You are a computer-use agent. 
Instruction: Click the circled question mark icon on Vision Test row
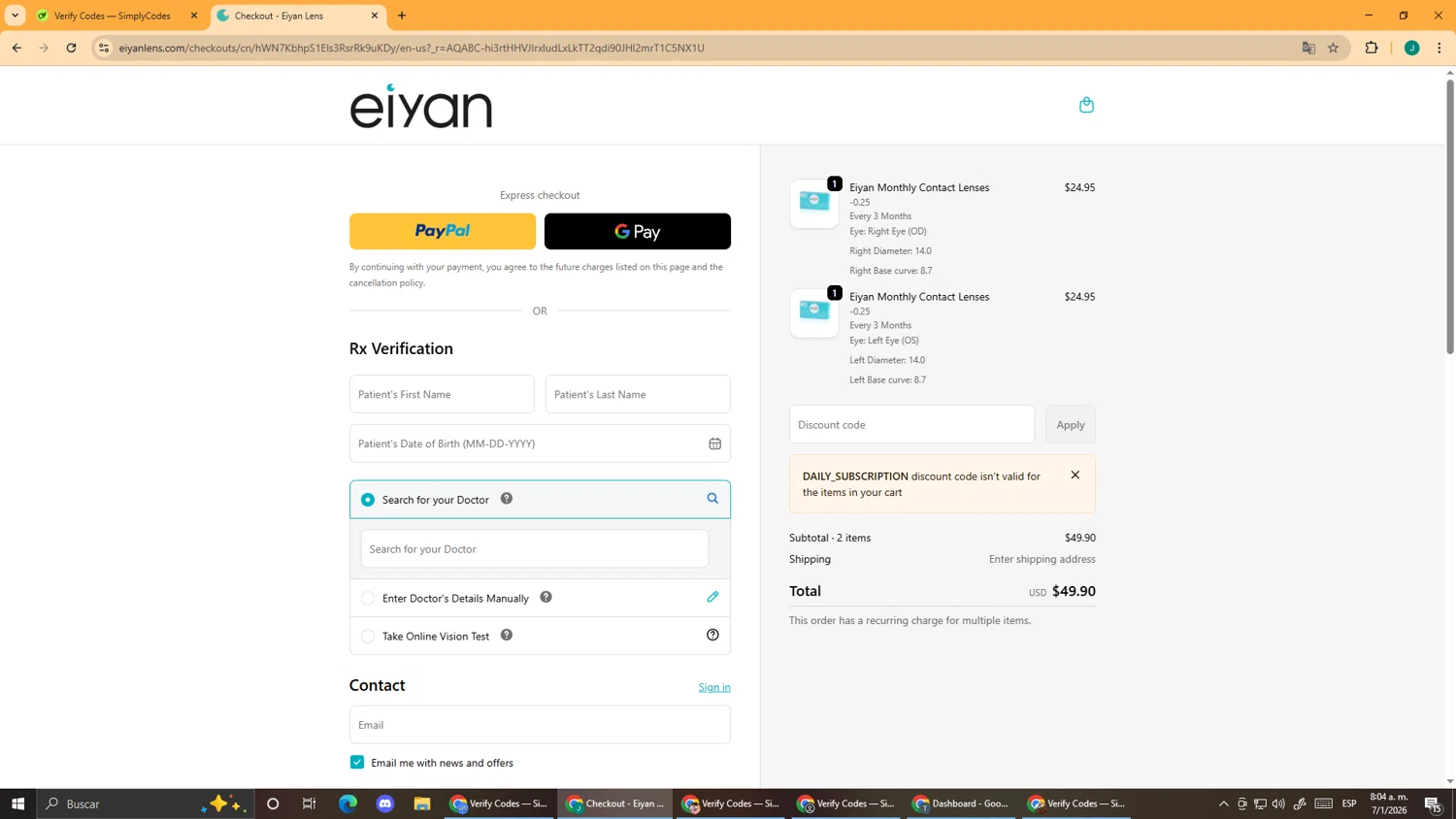click(712, 635)
